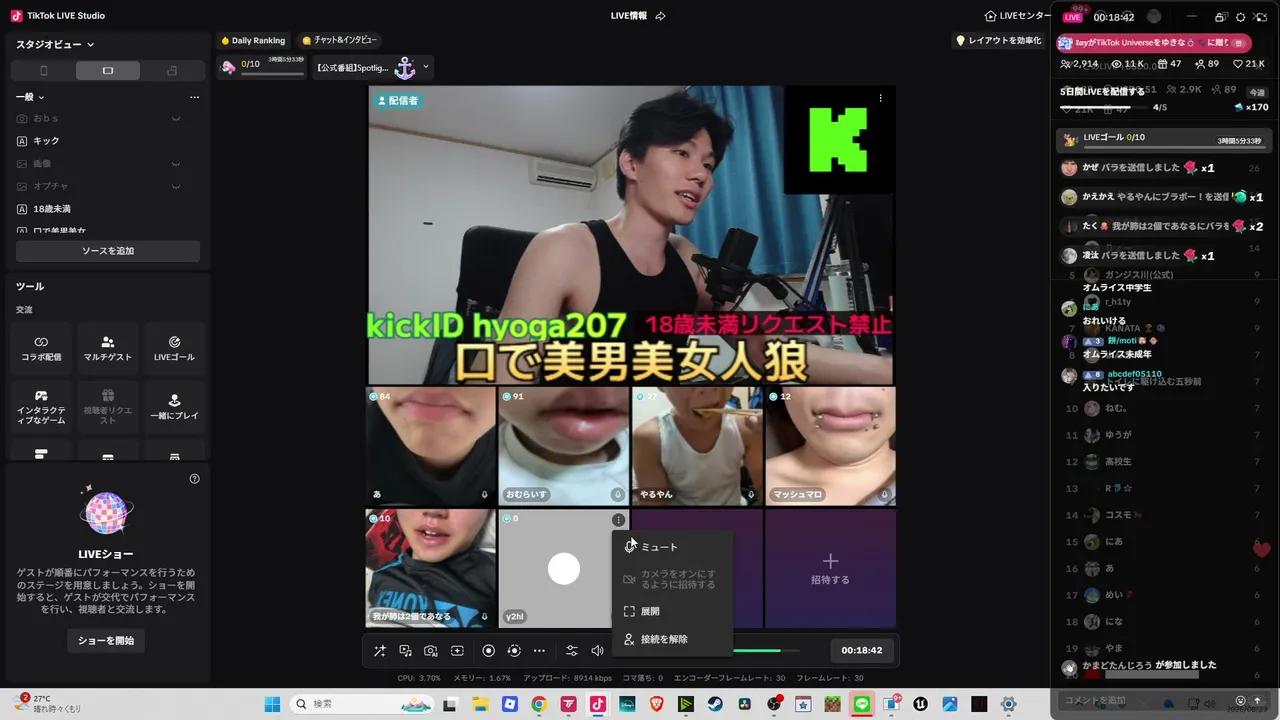Open the magic wand effects tool
The width and height of the screenshot is (1280, 720).
[380, 651]
